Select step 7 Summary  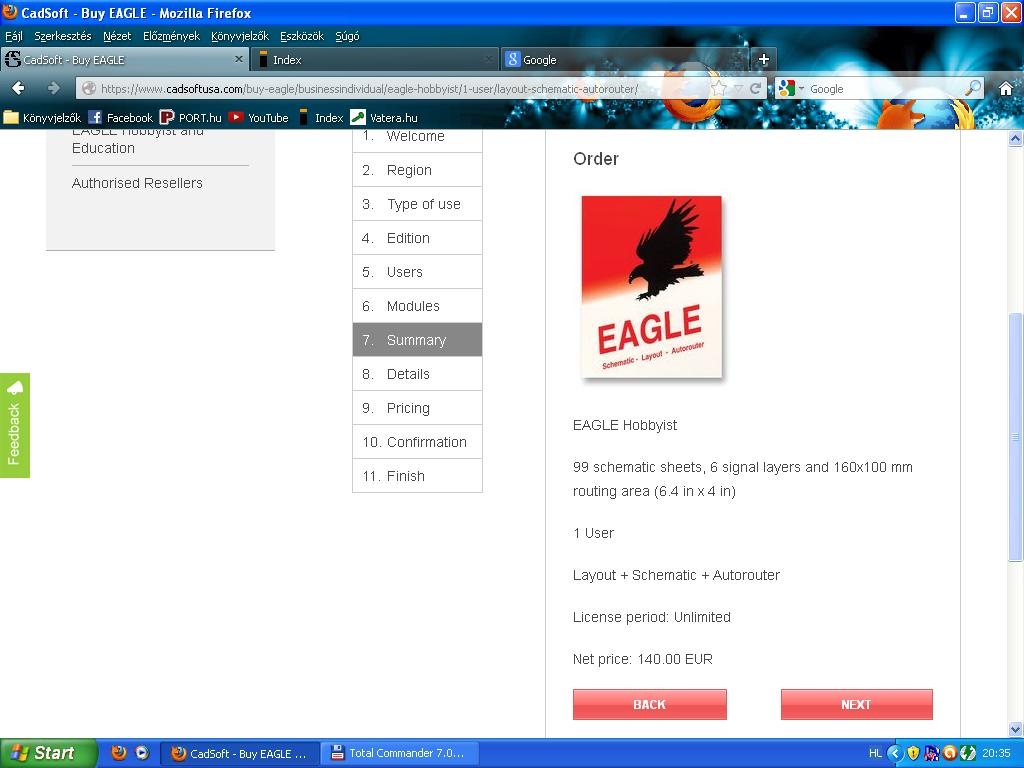point(417,340)
